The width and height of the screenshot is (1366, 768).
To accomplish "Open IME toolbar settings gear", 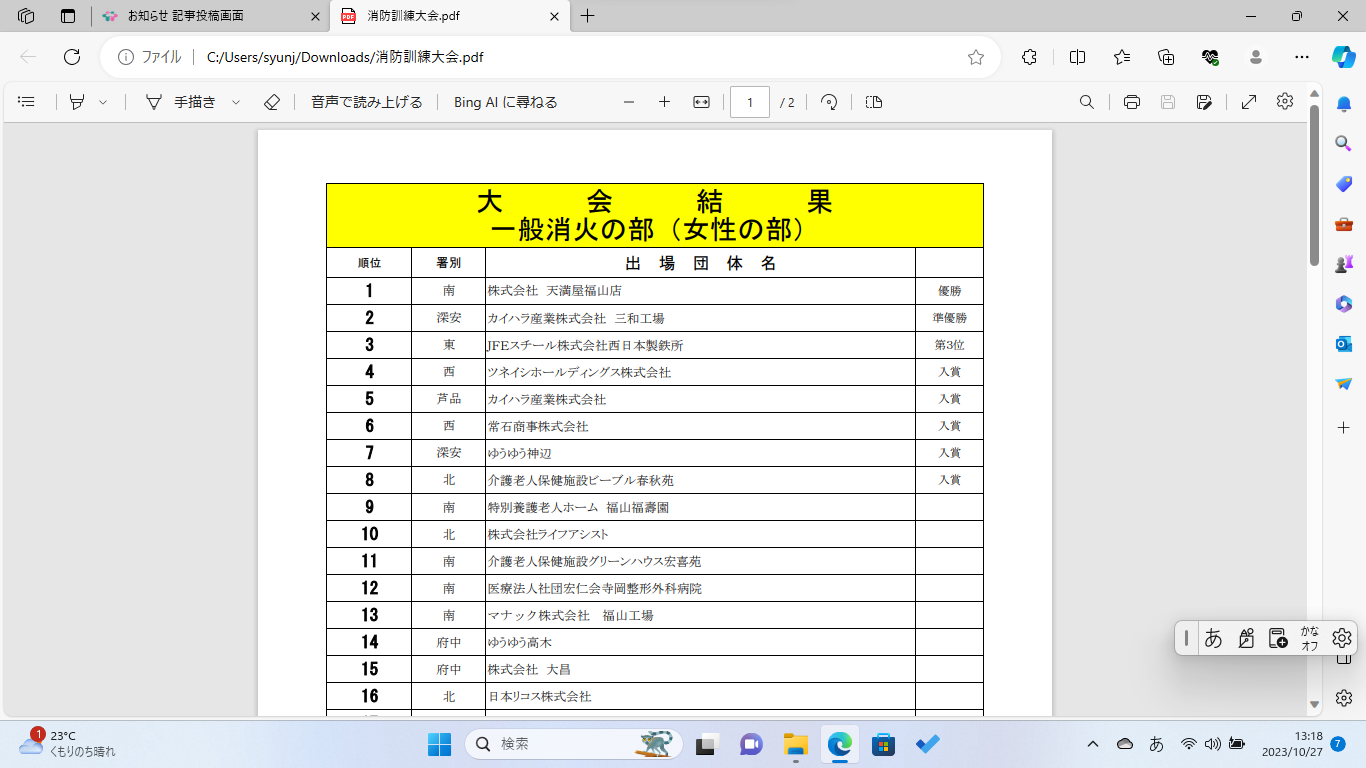I will [x=1342, y=638].
